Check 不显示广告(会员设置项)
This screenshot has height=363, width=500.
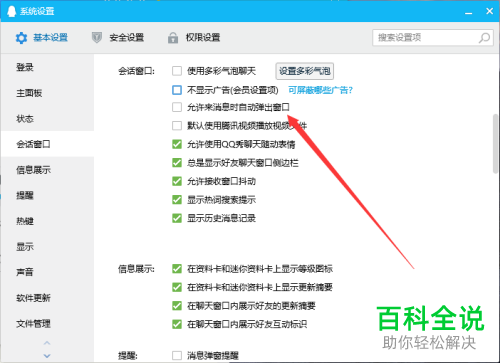tap(177, 90)
